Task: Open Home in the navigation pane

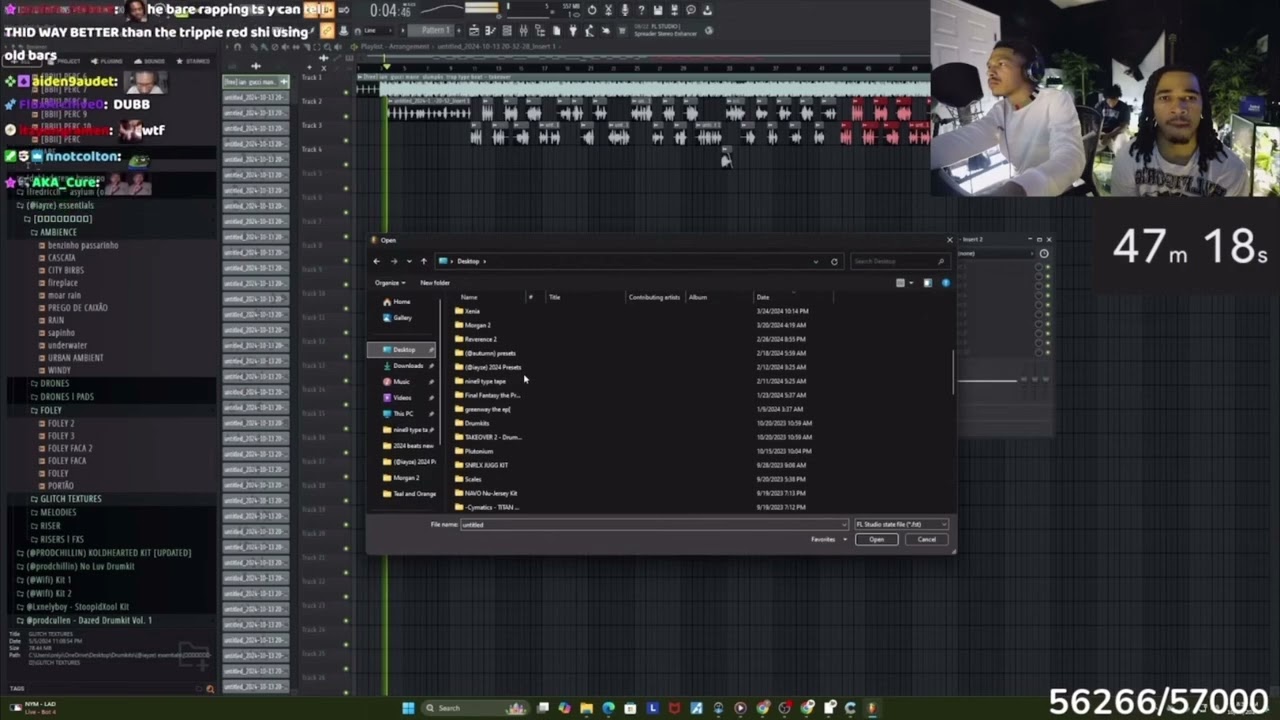Action: (397, 302)
